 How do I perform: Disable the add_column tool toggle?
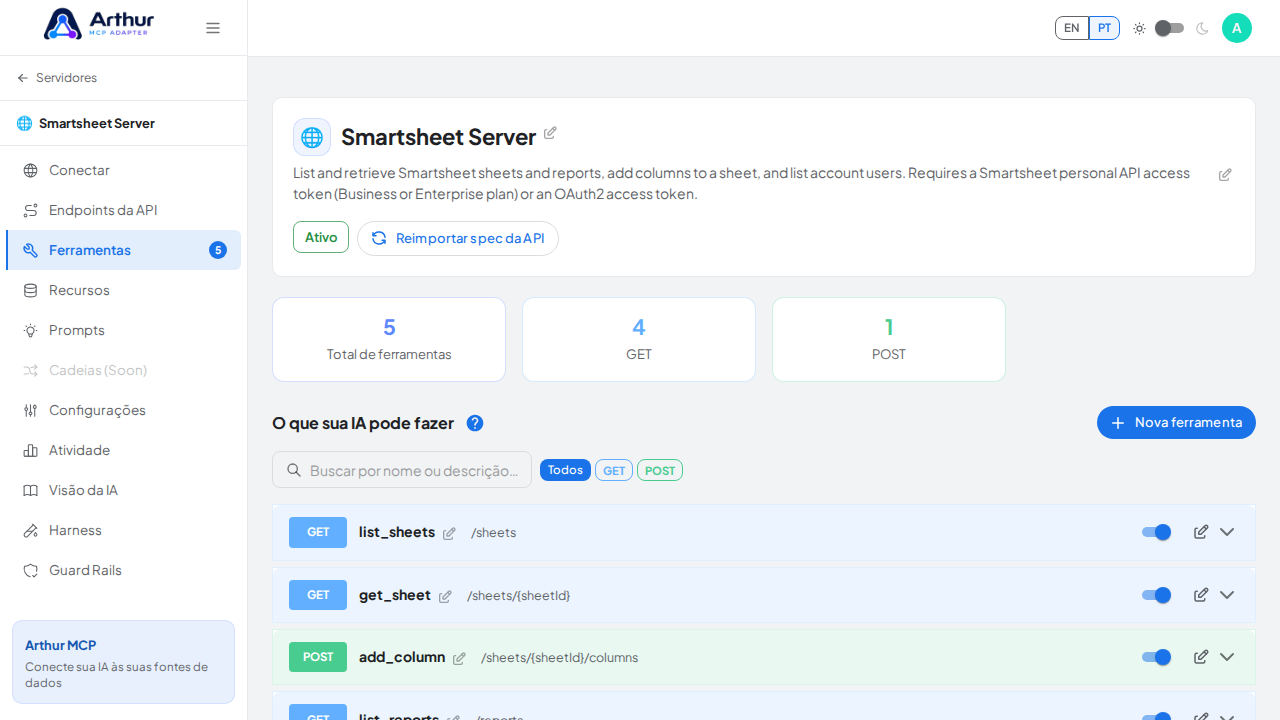click(1156, 657)
